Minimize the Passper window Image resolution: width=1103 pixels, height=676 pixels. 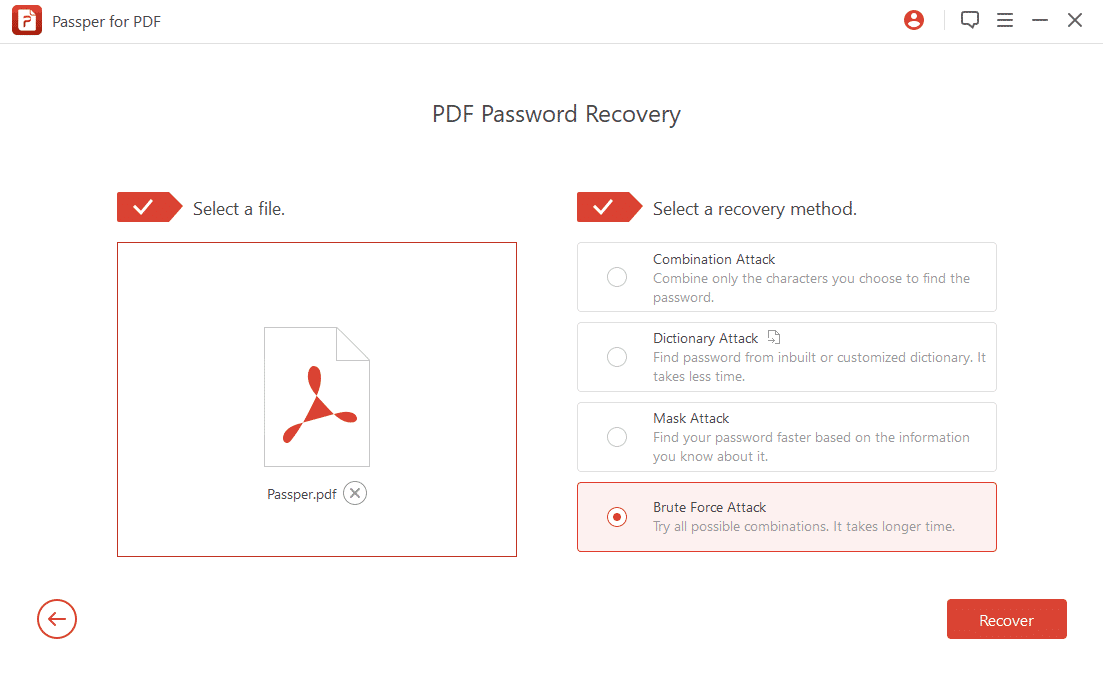[1040, 20]
